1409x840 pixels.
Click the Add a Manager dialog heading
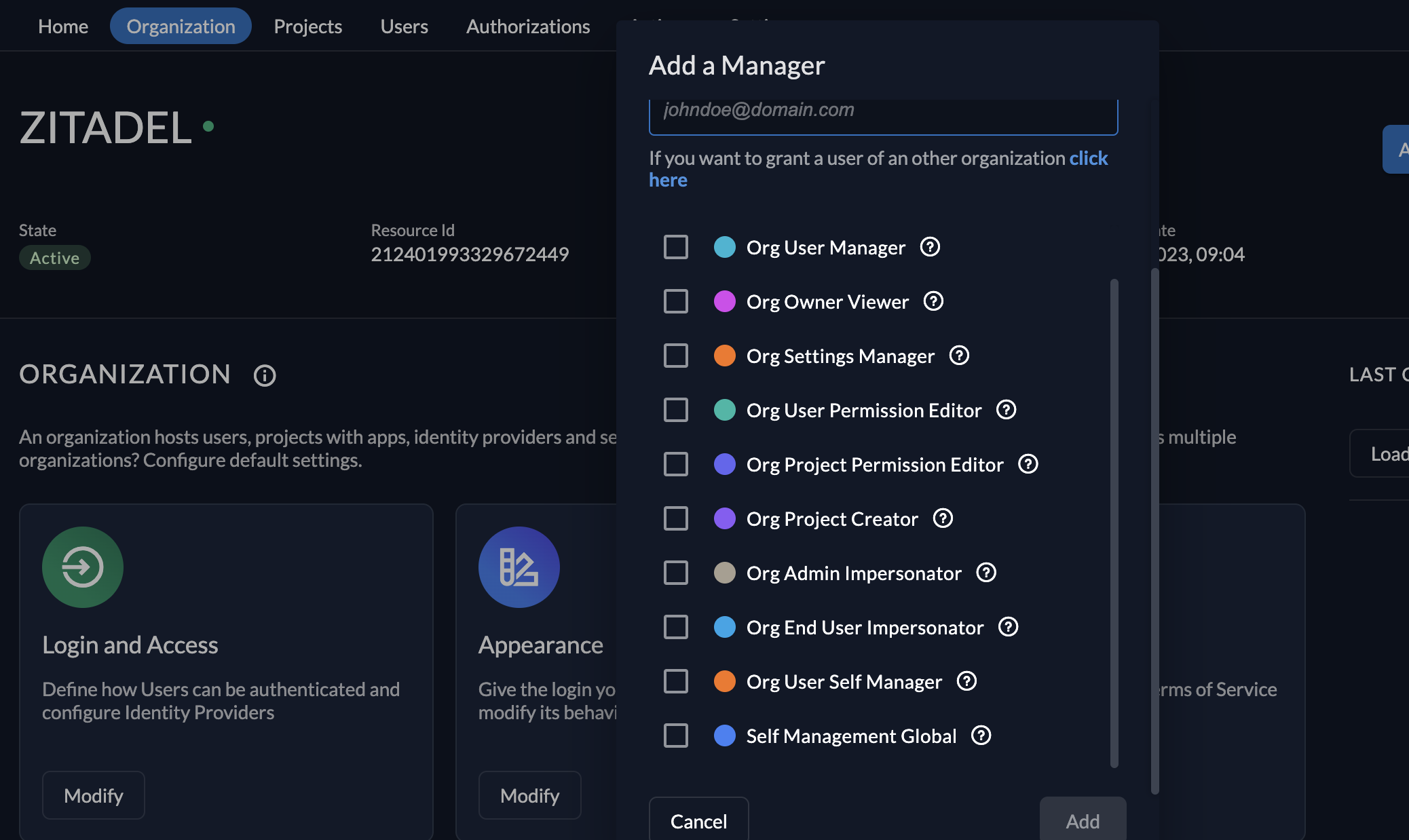click(736, 65)
